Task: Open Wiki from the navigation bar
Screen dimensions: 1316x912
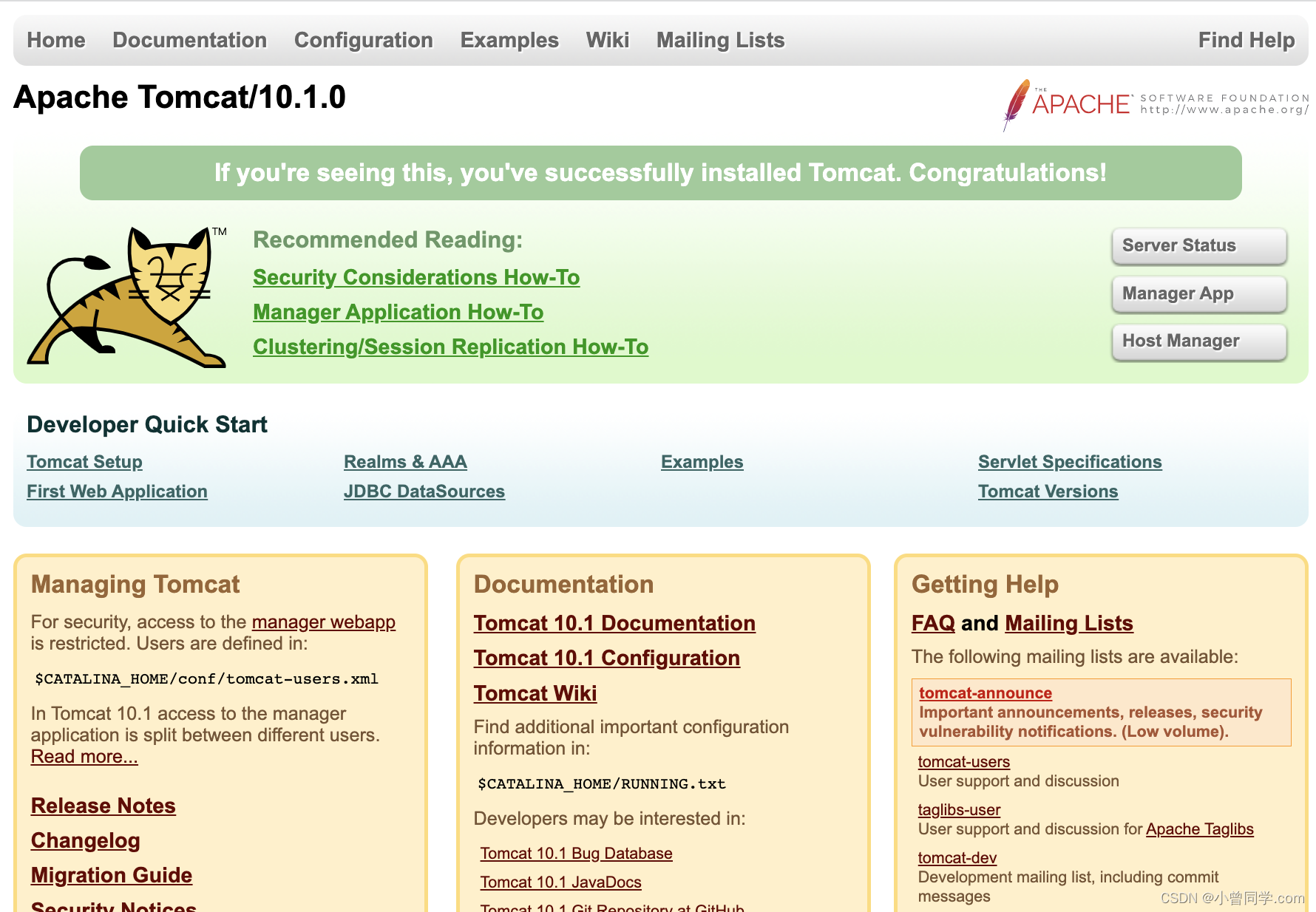Action: pos(608,40)
